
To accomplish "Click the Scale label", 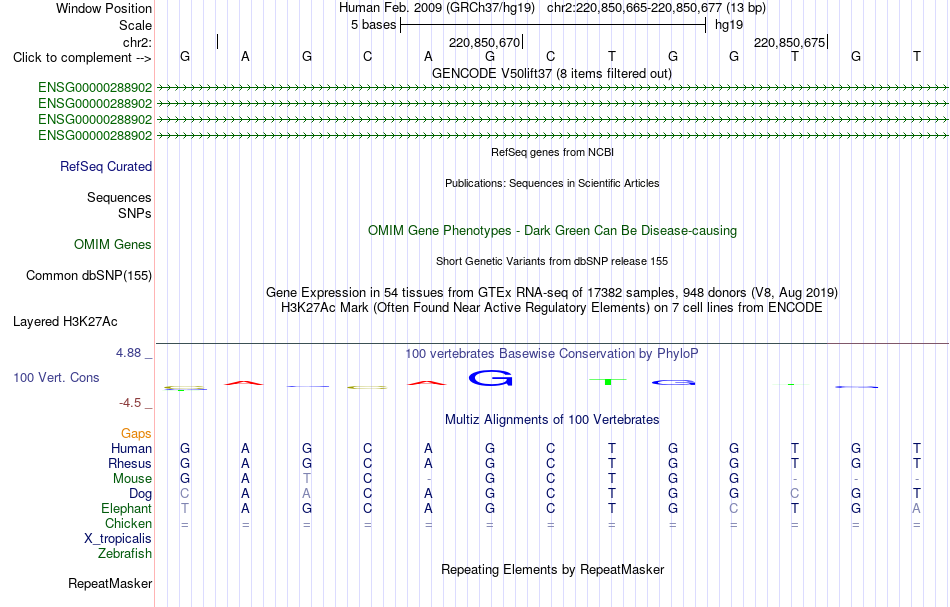I will [136, 25].
